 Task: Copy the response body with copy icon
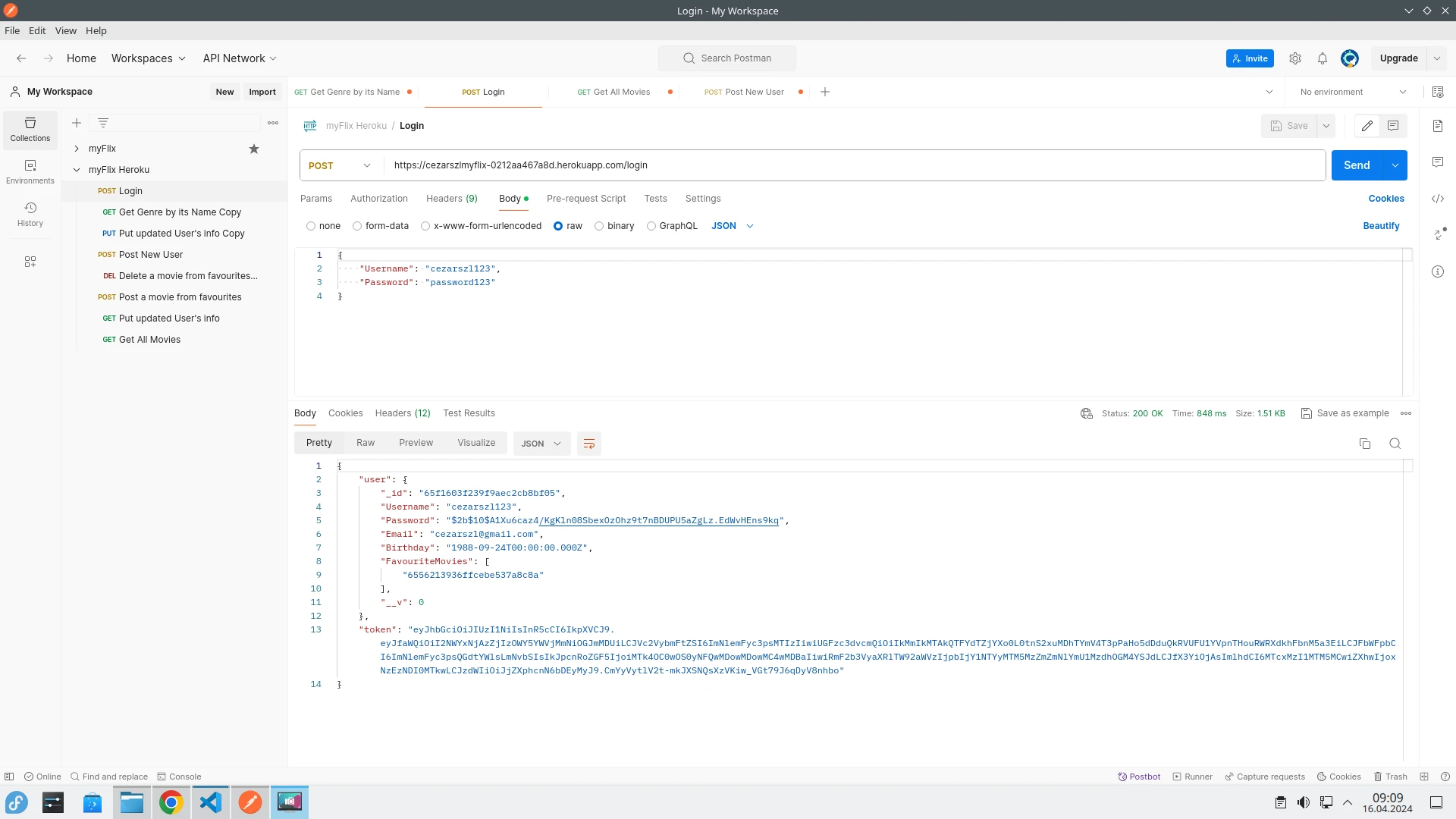tap(1365, 444)
